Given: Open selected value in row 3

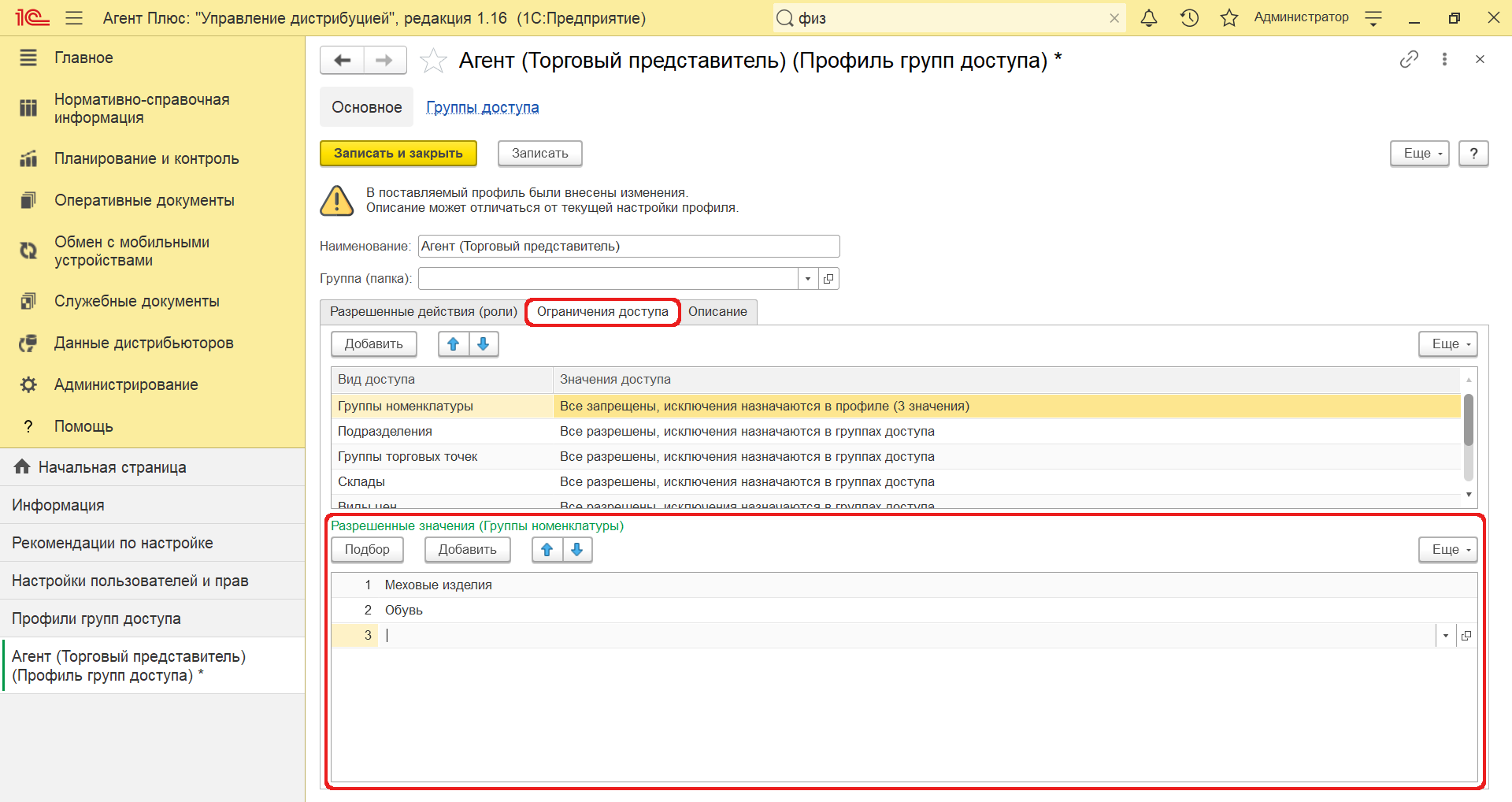Looking at the screenshot, I should point(1466,635).
